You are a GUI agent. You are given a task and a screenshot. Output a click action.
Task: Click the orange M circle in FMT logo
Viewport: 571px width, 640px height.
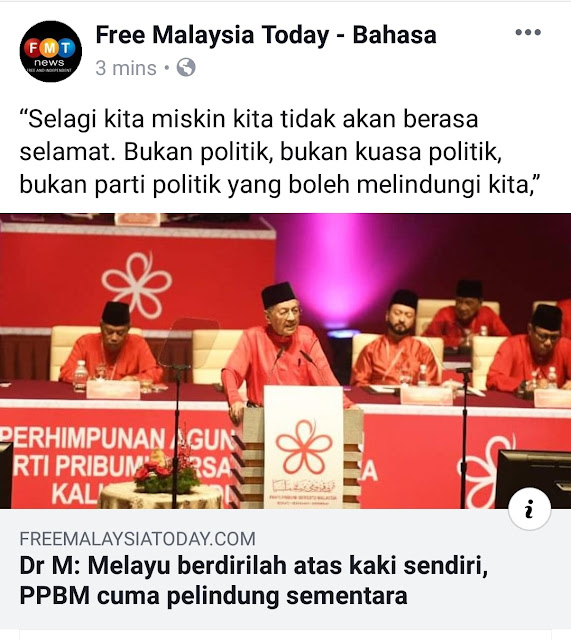coord(50,49)
